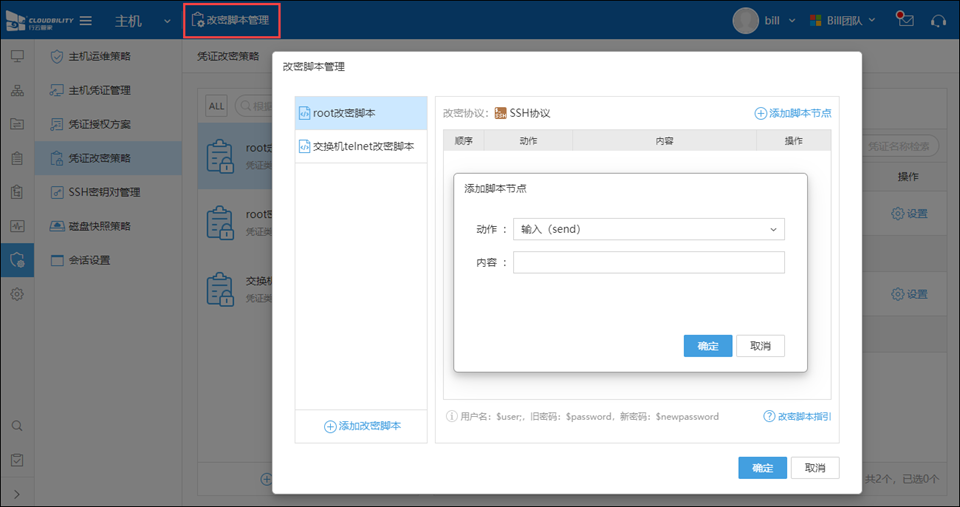Confirm with 确定 in add node dialog
The image size is (960, 507).
point(707,345)
